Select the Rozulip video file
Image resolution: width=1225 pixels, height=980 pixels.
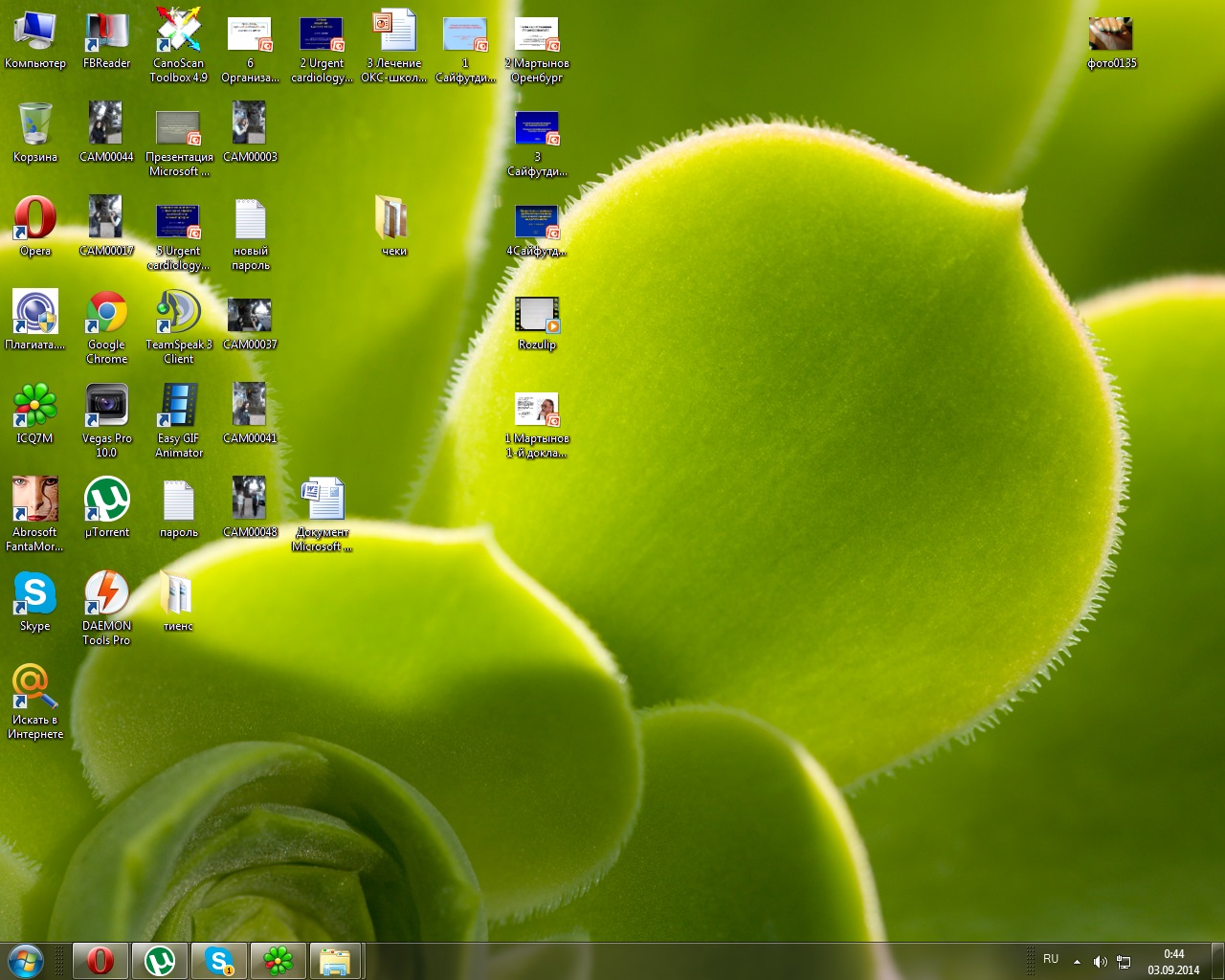point(537,323)
